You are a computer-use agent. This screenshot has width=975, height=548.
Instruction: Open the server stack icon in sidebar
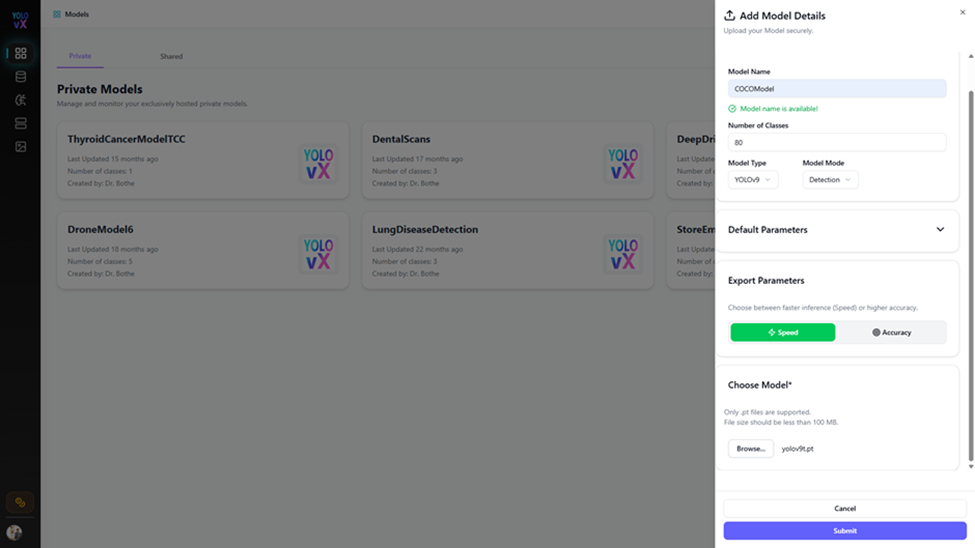pos(21,123)
